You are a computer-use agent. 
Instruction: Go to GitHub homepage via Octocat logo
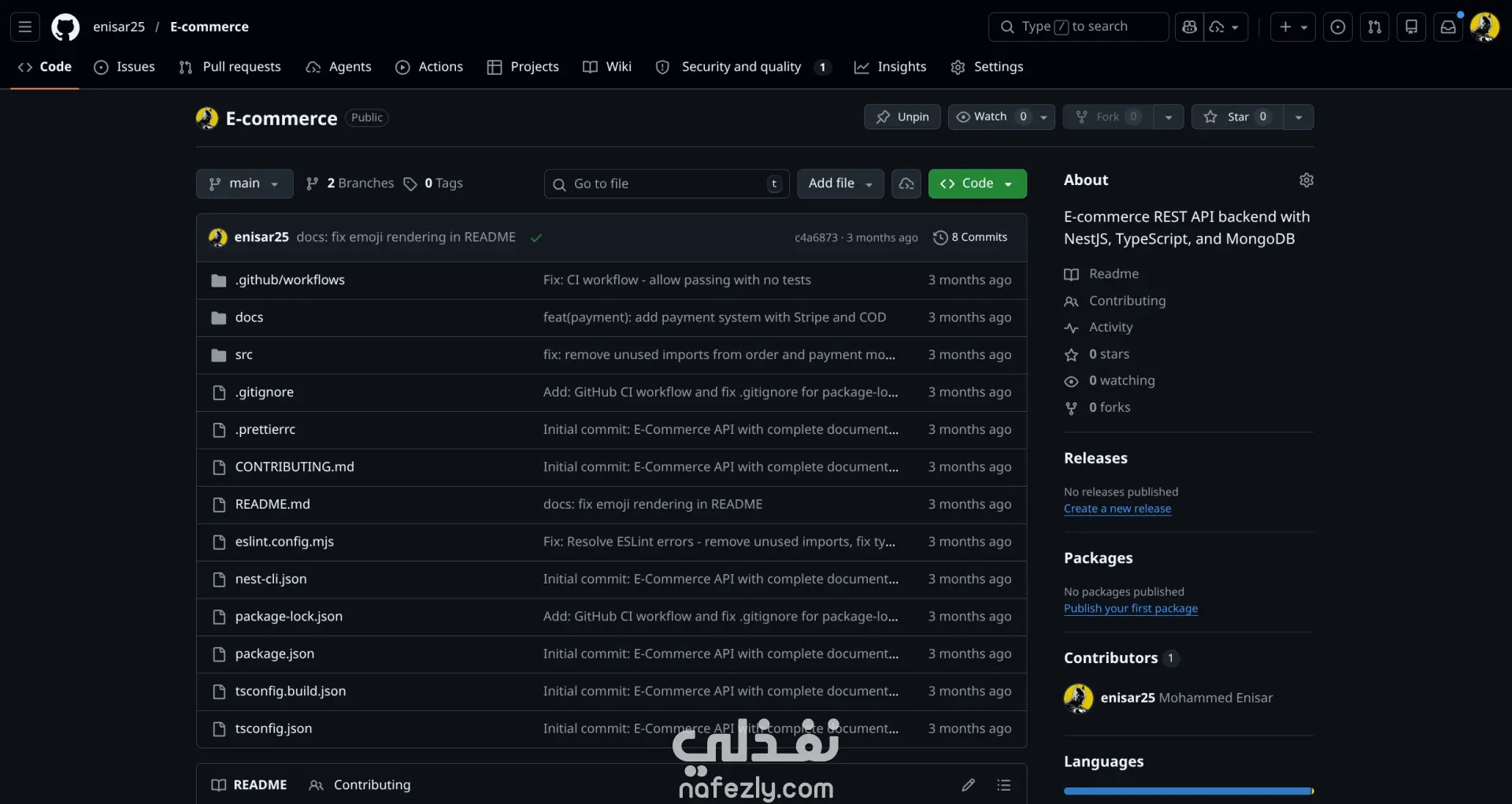(x=65, y=27)
